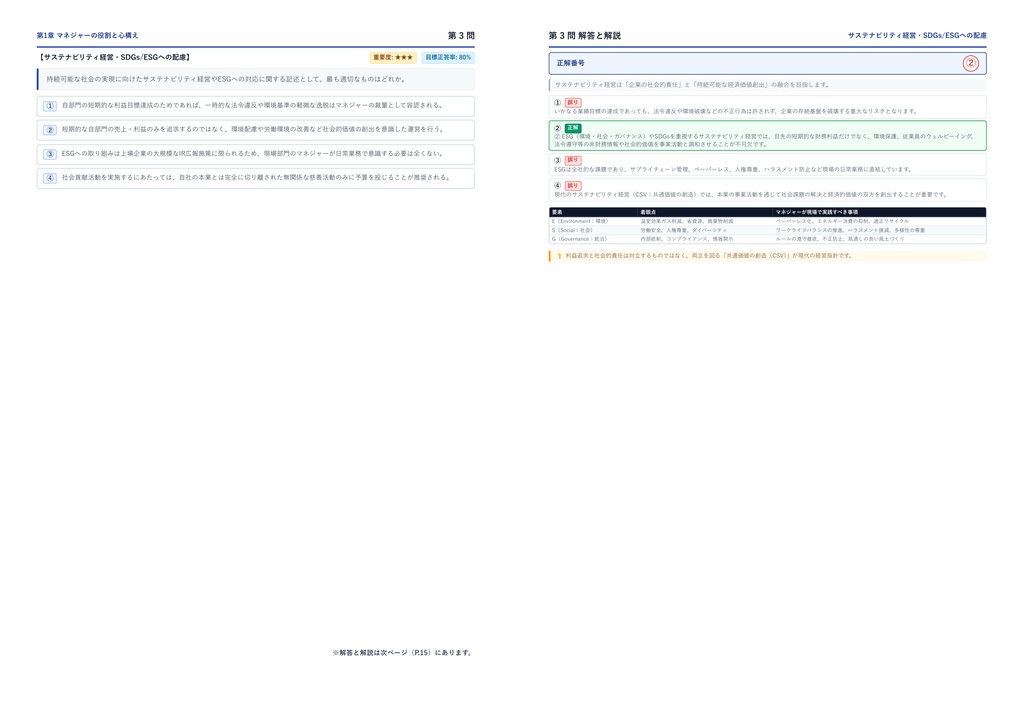Select answer choice starting 社会貢献活動を実施する

[255, 178]
